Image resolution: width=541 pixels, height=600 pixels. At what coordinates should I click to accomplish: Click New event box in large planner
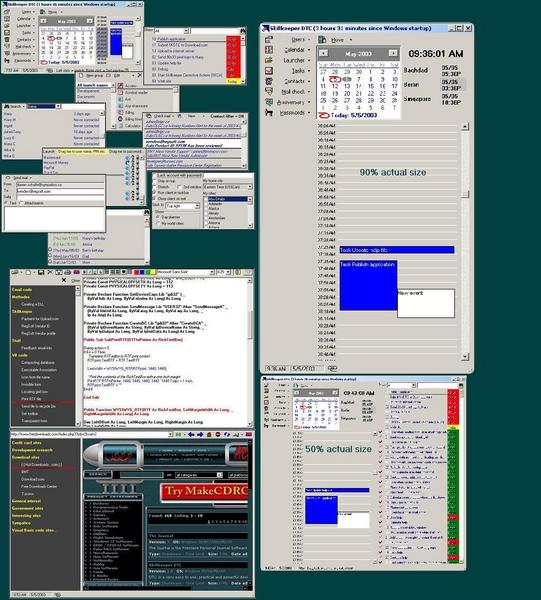426,303
